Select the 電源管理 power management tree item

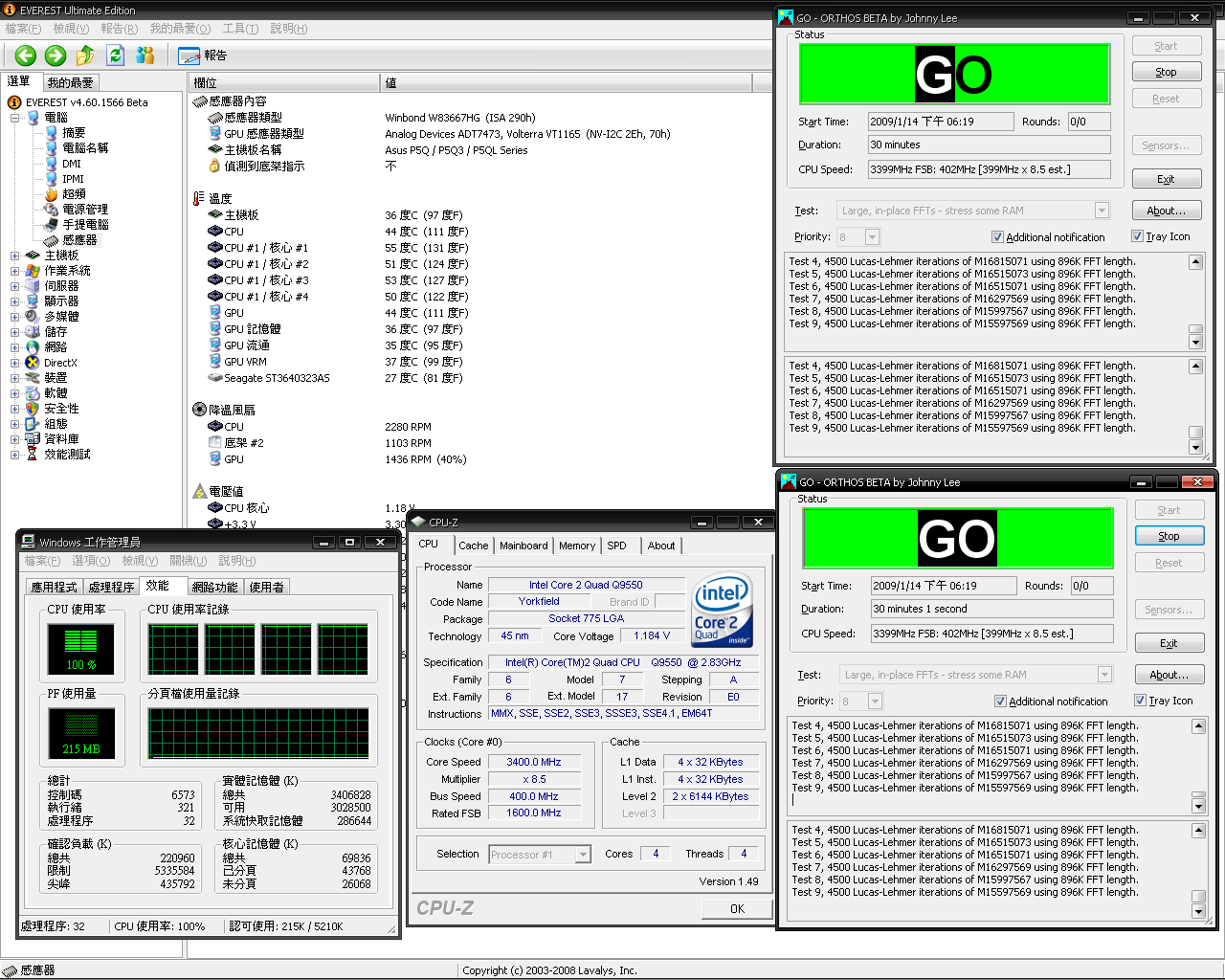point(85,210)
